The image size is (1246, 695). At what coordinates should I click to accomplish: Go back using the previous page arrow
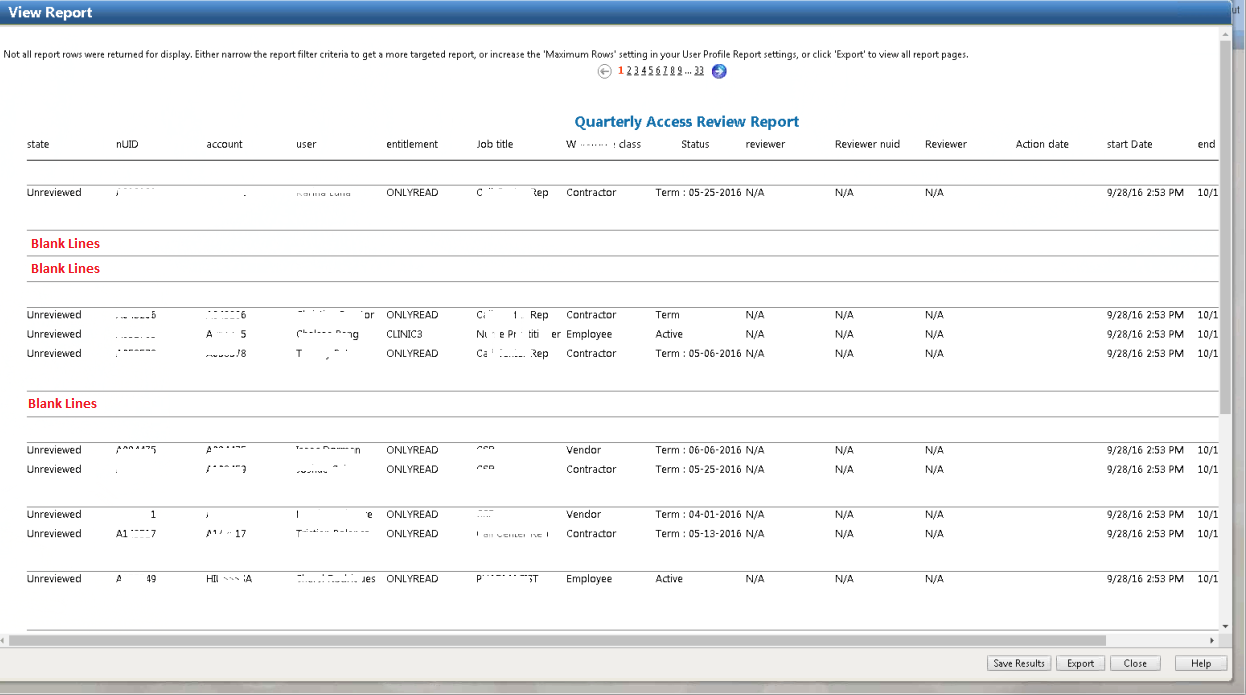click(604, 71)
